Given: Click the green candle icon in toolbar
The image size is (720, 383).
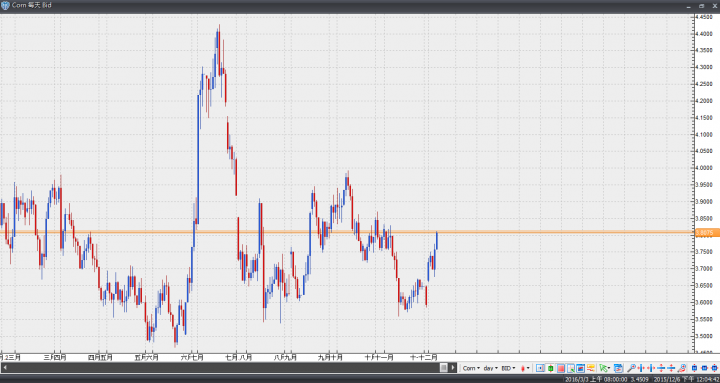Looking at the screenshot, I should [x=550, y=368].
